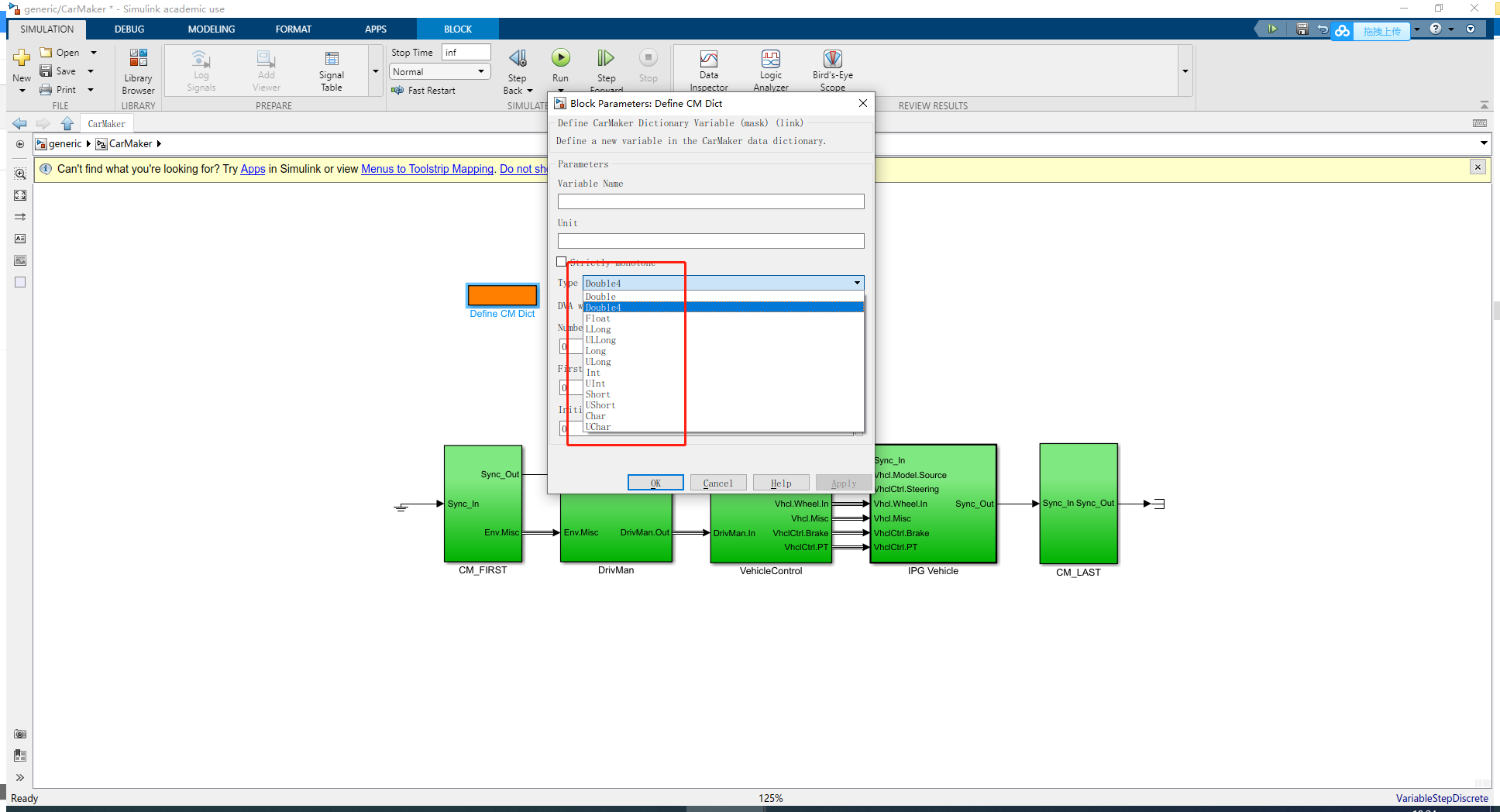Open the Library Browser

tap(138, 71)
